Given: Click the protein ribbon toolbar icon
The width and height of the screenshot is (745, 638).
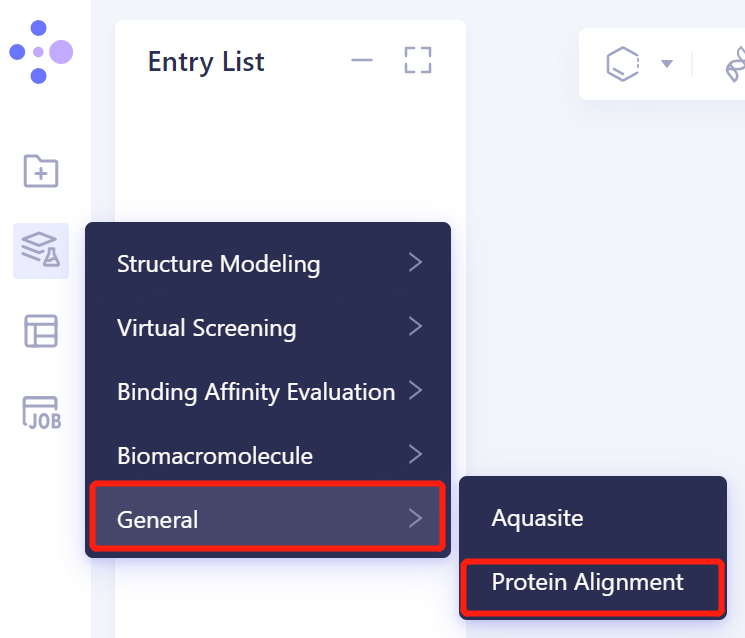Looking at the screenshot, I should pyautogui.click(x=735, y=64).
